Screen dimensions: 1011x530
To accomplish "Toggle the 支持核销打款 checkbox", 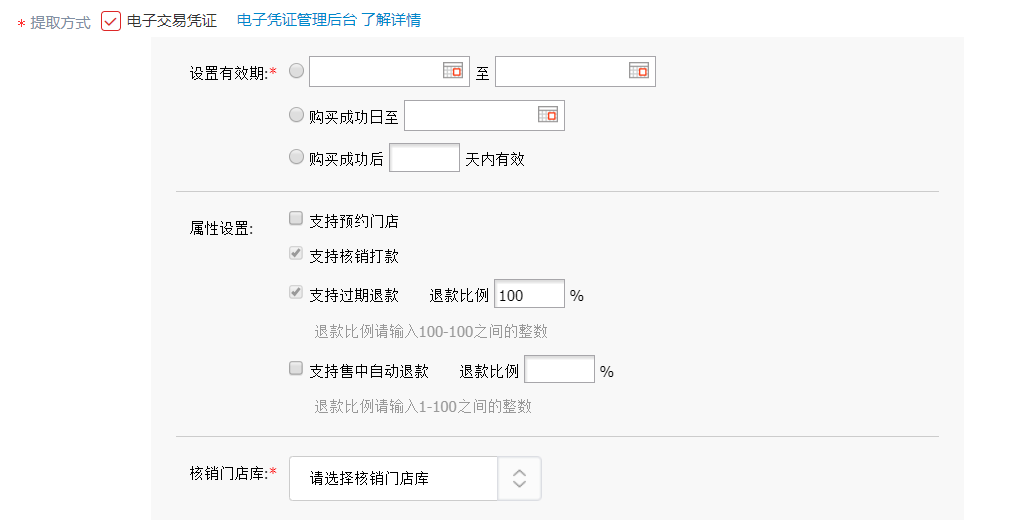I will coord(295,253).
